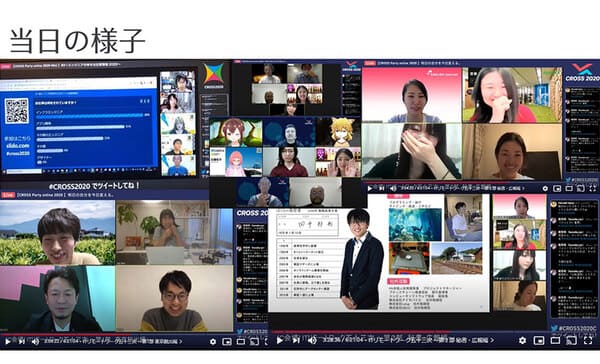Switch four-women player to theater mode
The width and height of the screenshot is (600, 364).
click(569, 188)
